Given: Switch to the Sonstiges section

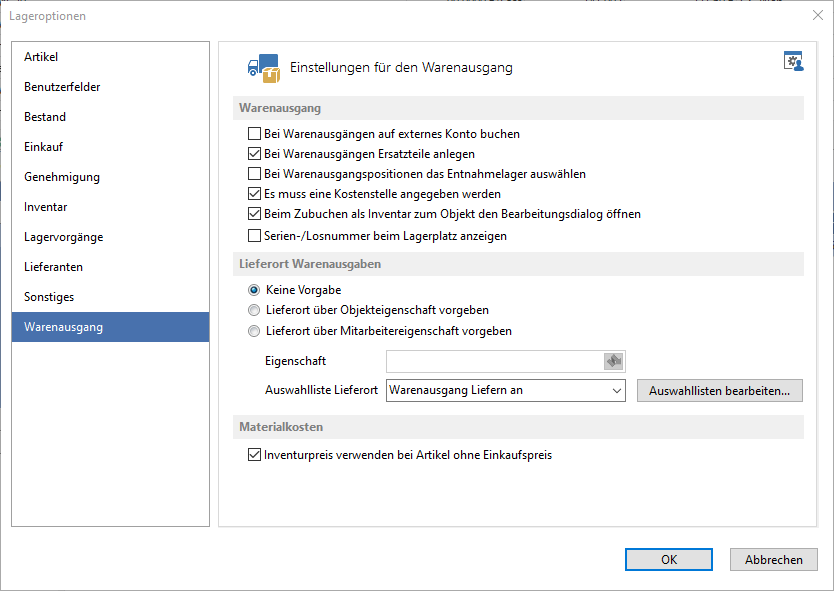Looking at the screenshot, I should 111,297.
